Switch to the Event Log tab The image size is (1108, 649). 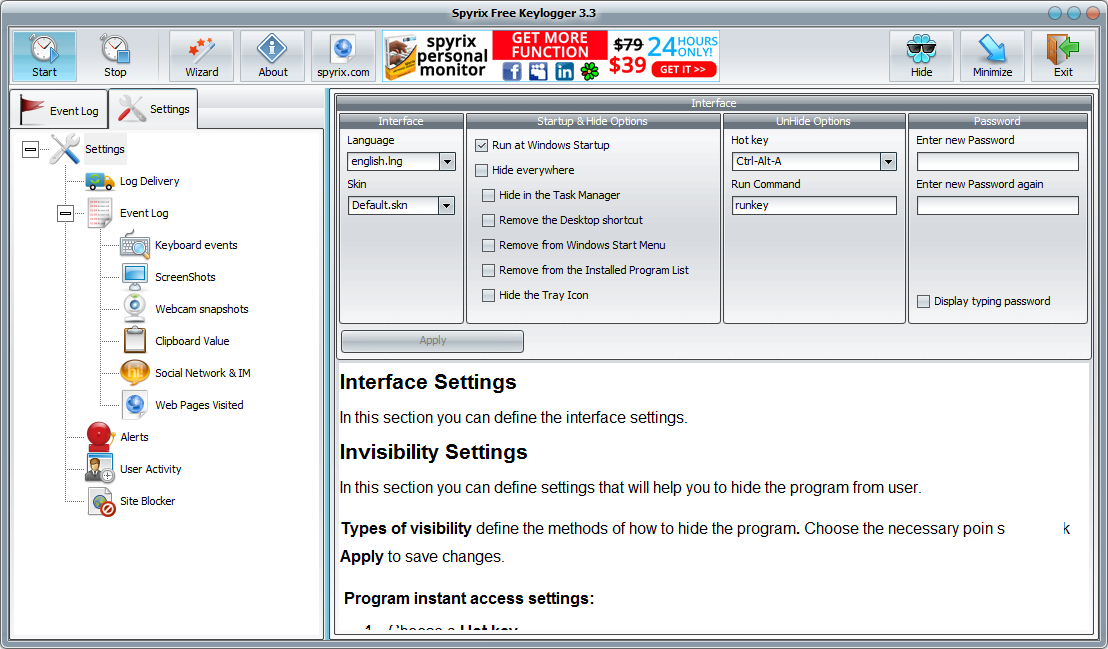[x=59, y=109]
